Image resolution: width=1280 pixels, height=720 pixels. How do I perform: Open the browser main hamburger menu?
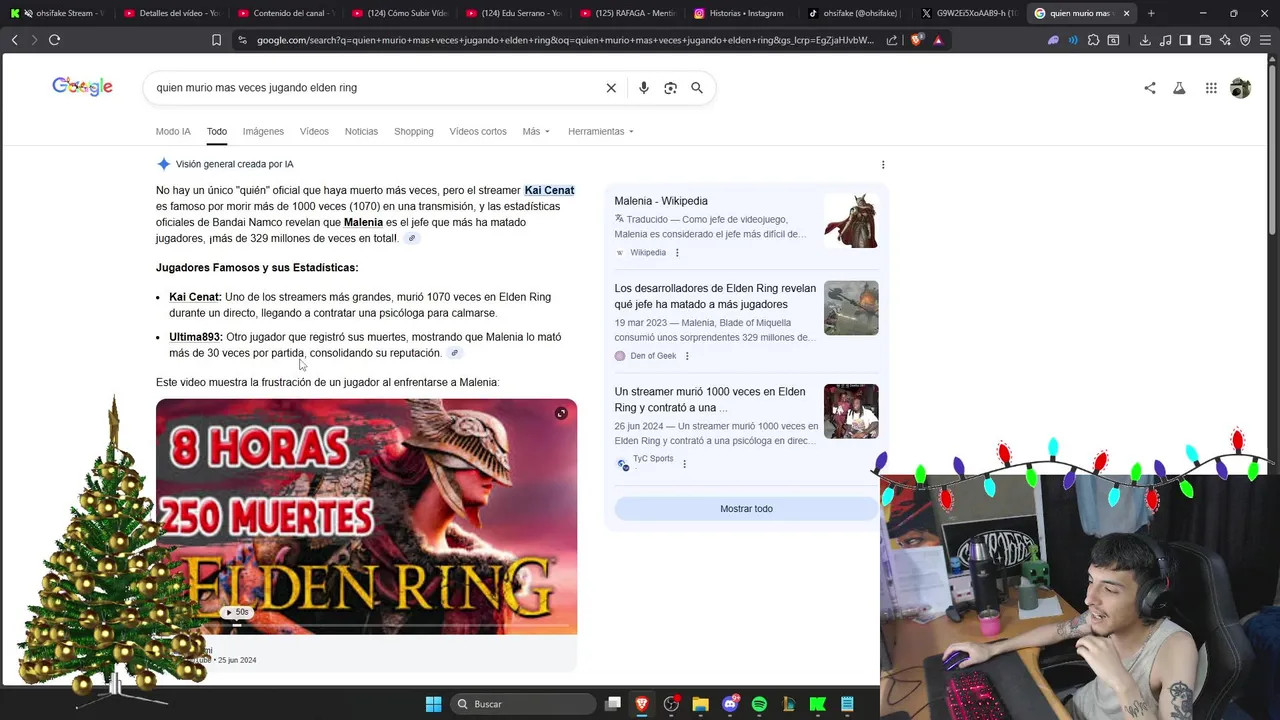click(x=1265, y=40)
